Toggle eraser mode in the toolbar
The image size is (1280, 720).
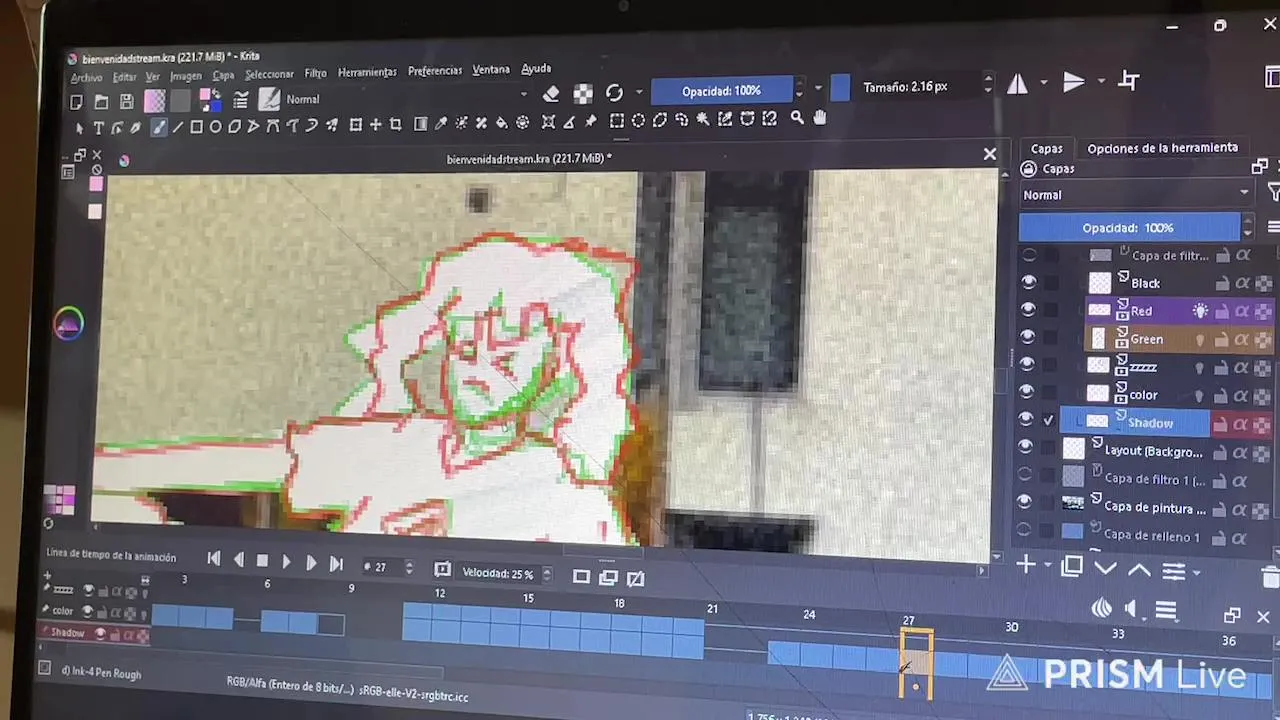551,94
